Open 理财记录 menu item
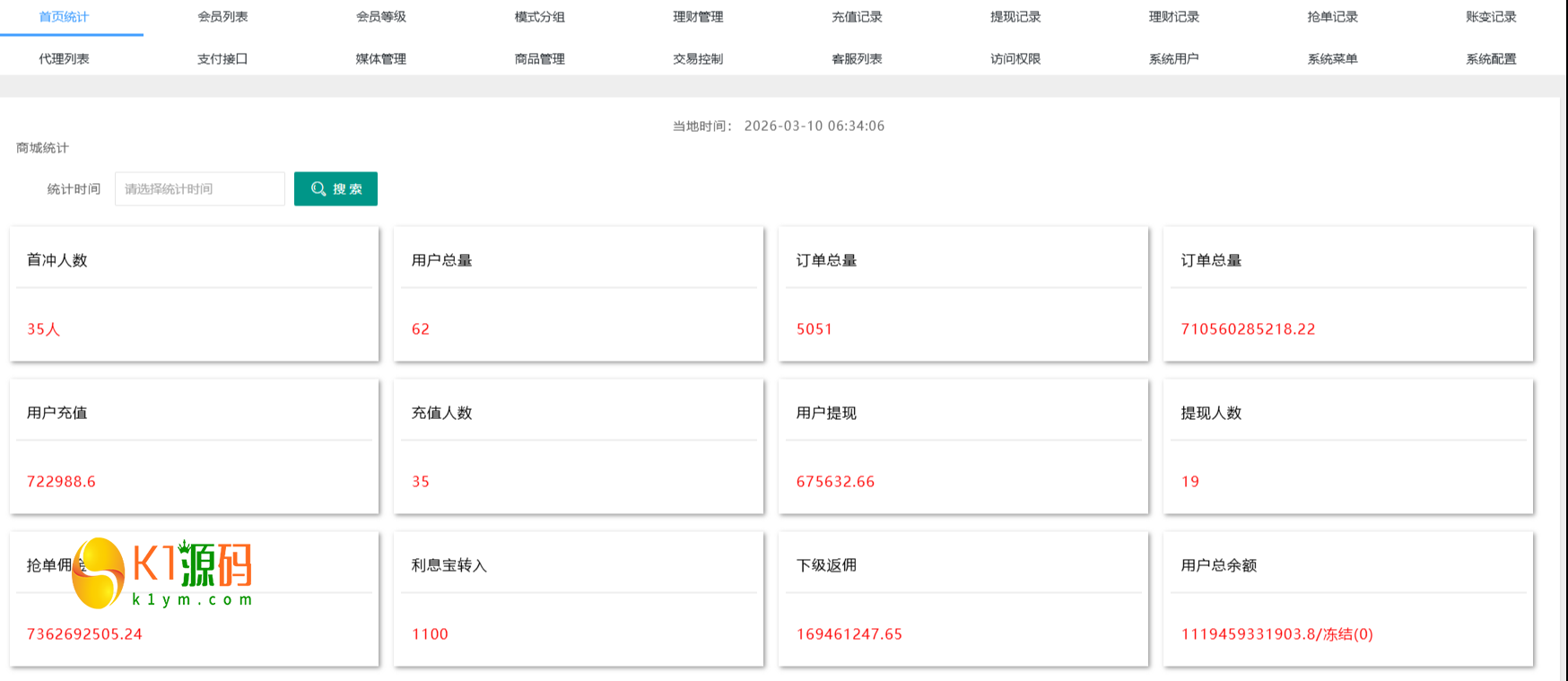The width and height of the screenshot is (1568, 681). [x=1174, y=17]
